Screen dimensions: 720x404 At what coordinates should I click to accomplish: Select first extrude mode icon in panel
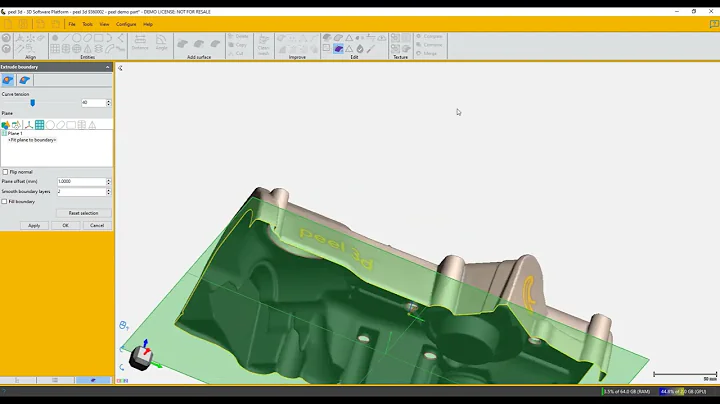tap(8, 80)
